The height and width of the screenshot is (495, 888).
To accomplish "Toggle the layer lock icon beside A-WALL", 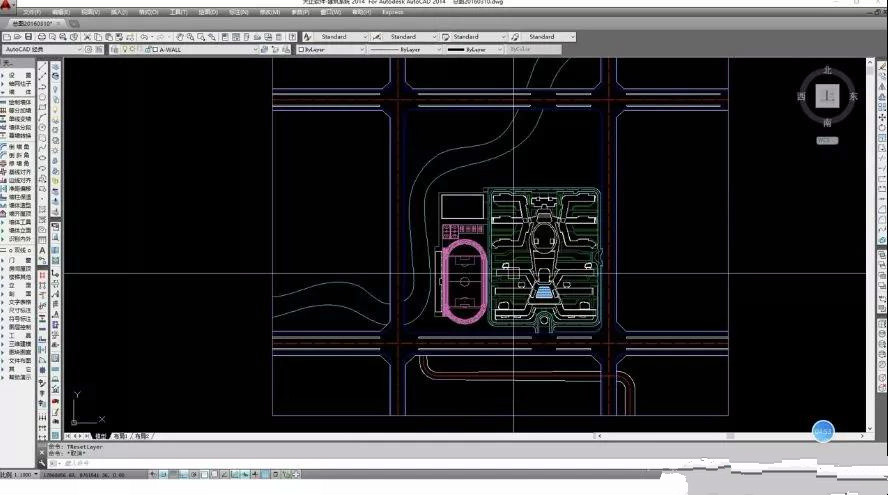I will 145,49.
